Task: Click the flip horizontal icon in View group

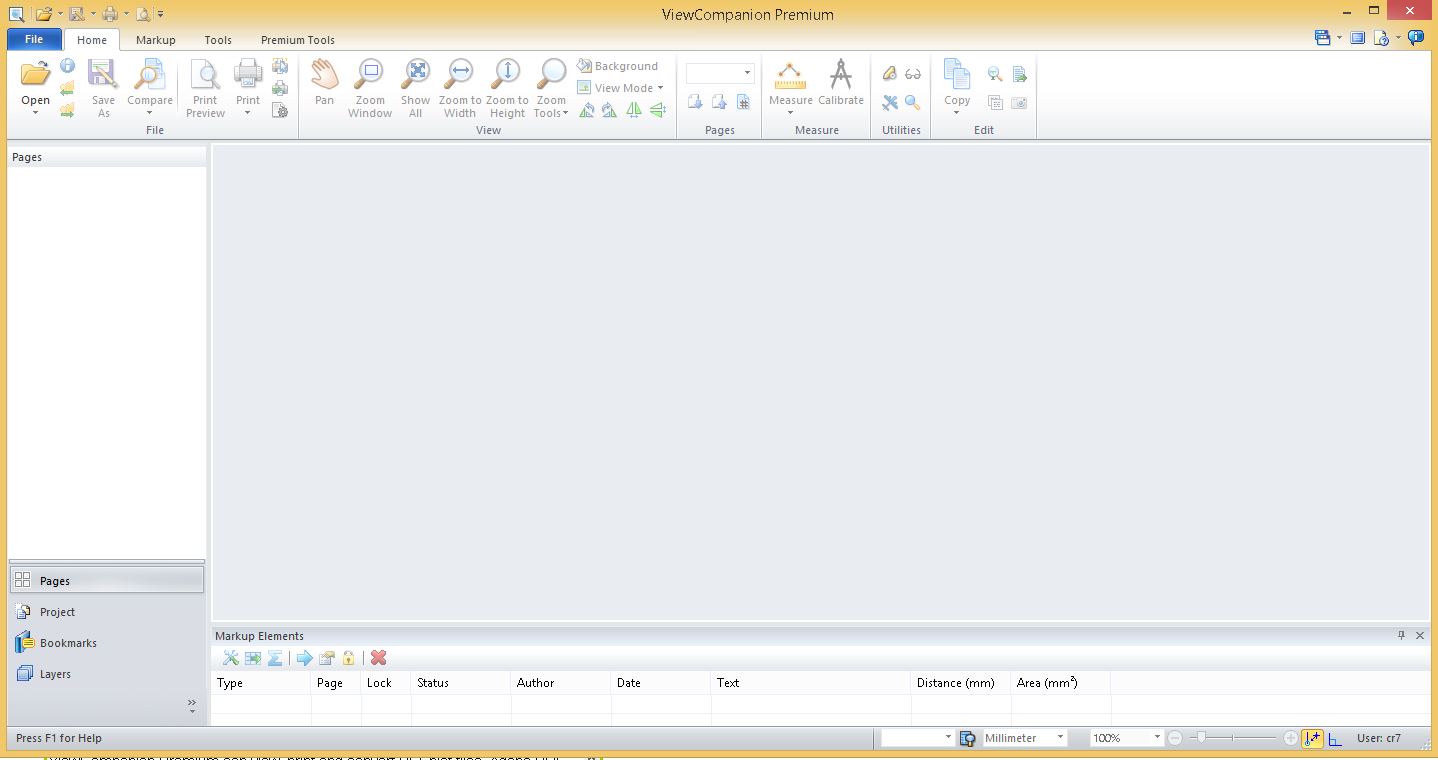Action: pyautogui.click(x=634, y=110)
